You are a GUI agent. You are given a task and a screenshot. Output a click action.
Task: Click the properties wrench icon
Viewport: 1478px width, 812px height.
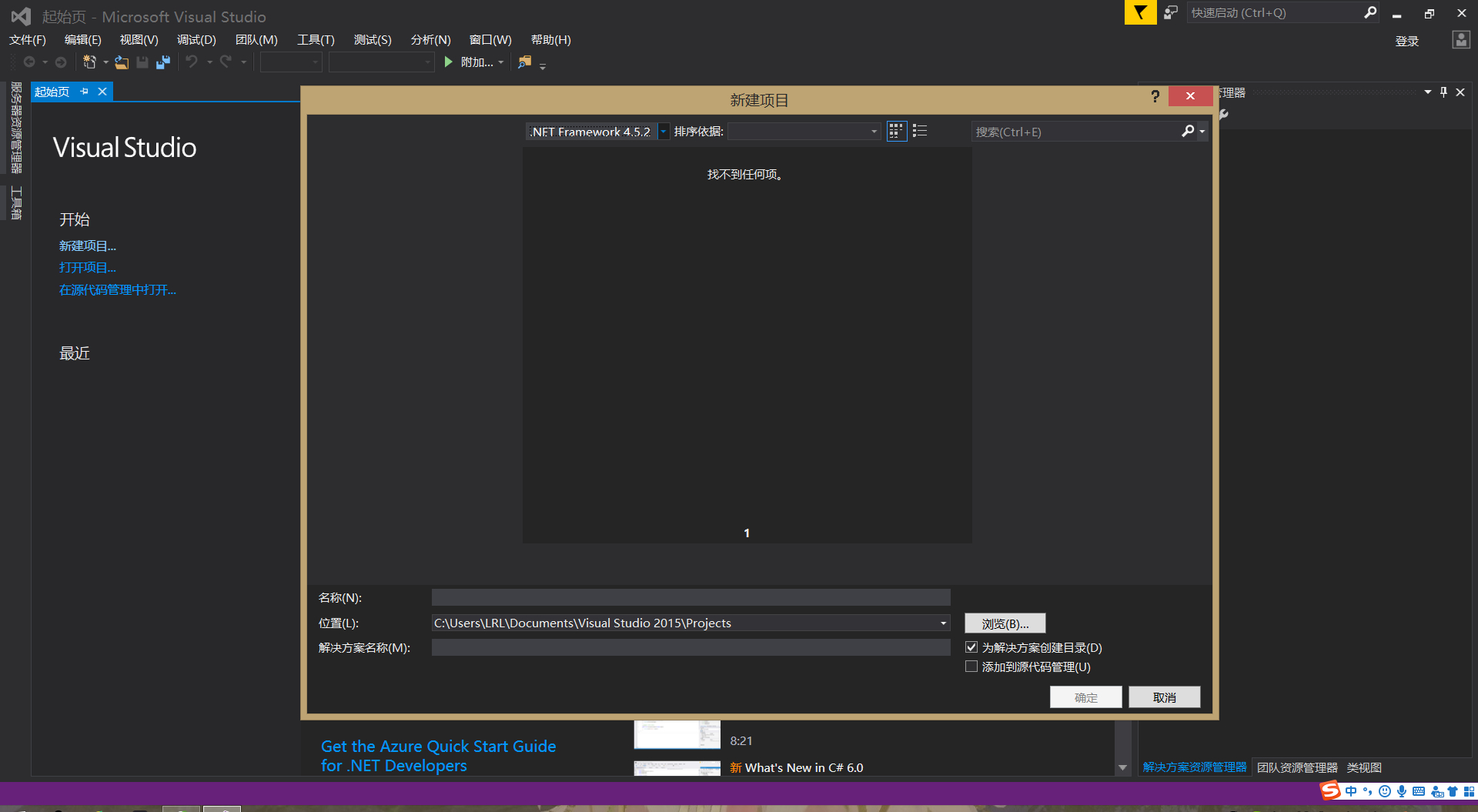click(1223, 114)
